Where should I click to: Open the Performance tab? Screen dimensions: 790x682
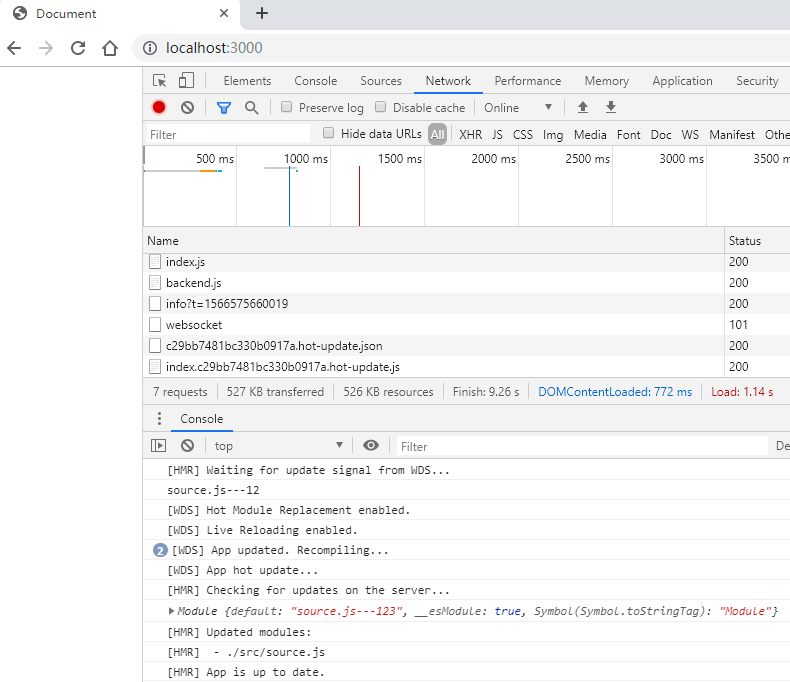pos(528,81)
